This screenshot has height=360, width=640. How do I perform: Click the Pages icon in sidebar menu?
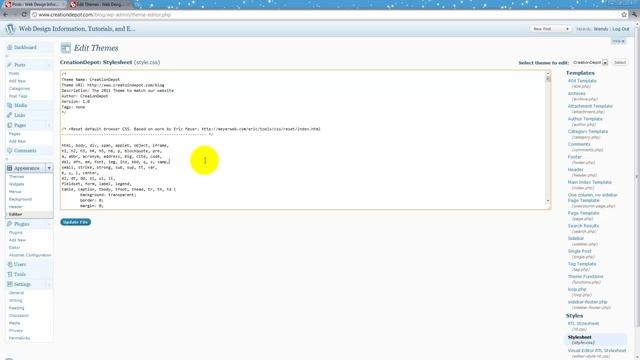pyautogui.click(x=9, y=125)
